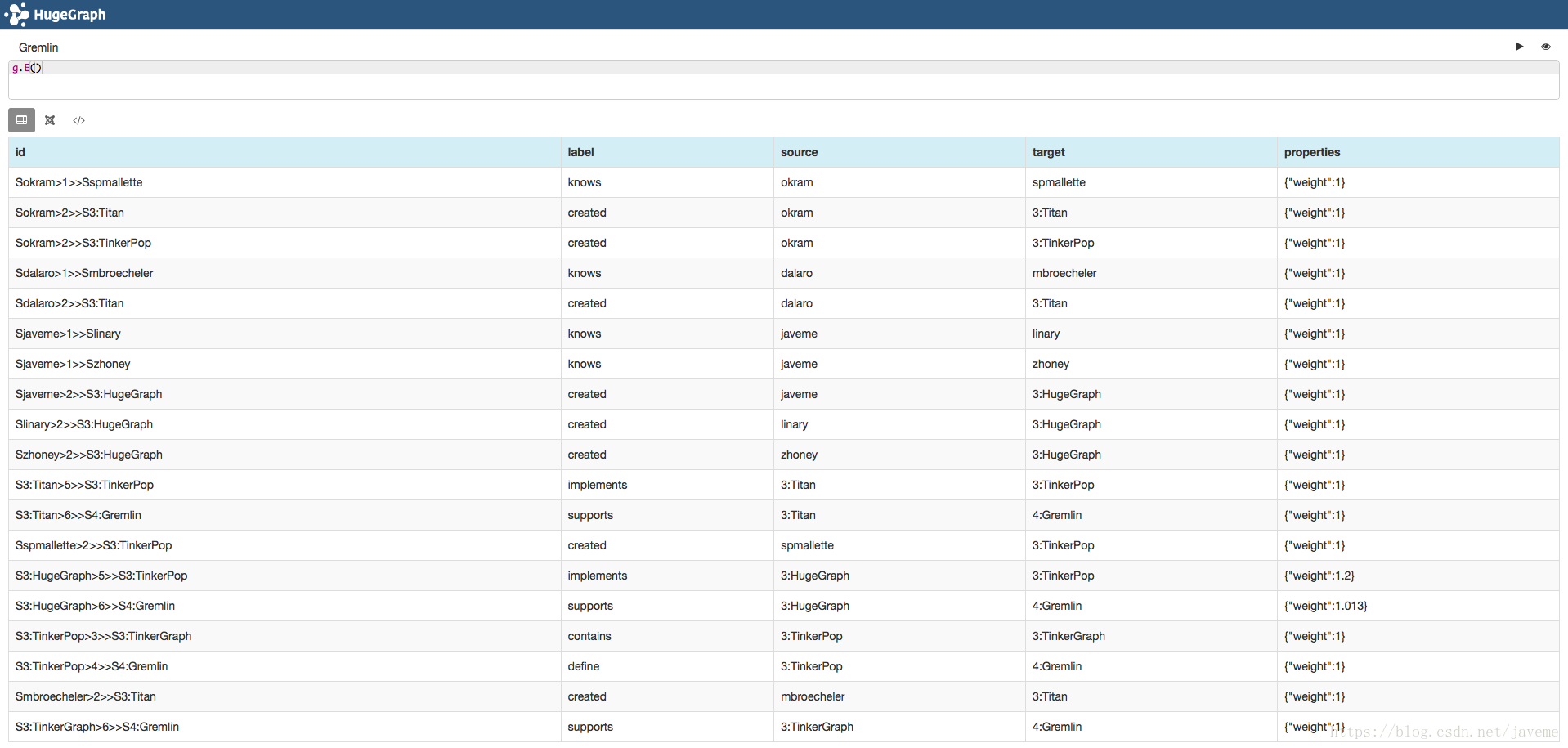1568x748 pixels.
Task: Select the Sdalaro>1>>Smbroecheler id cell
Action: coord(284,273)
